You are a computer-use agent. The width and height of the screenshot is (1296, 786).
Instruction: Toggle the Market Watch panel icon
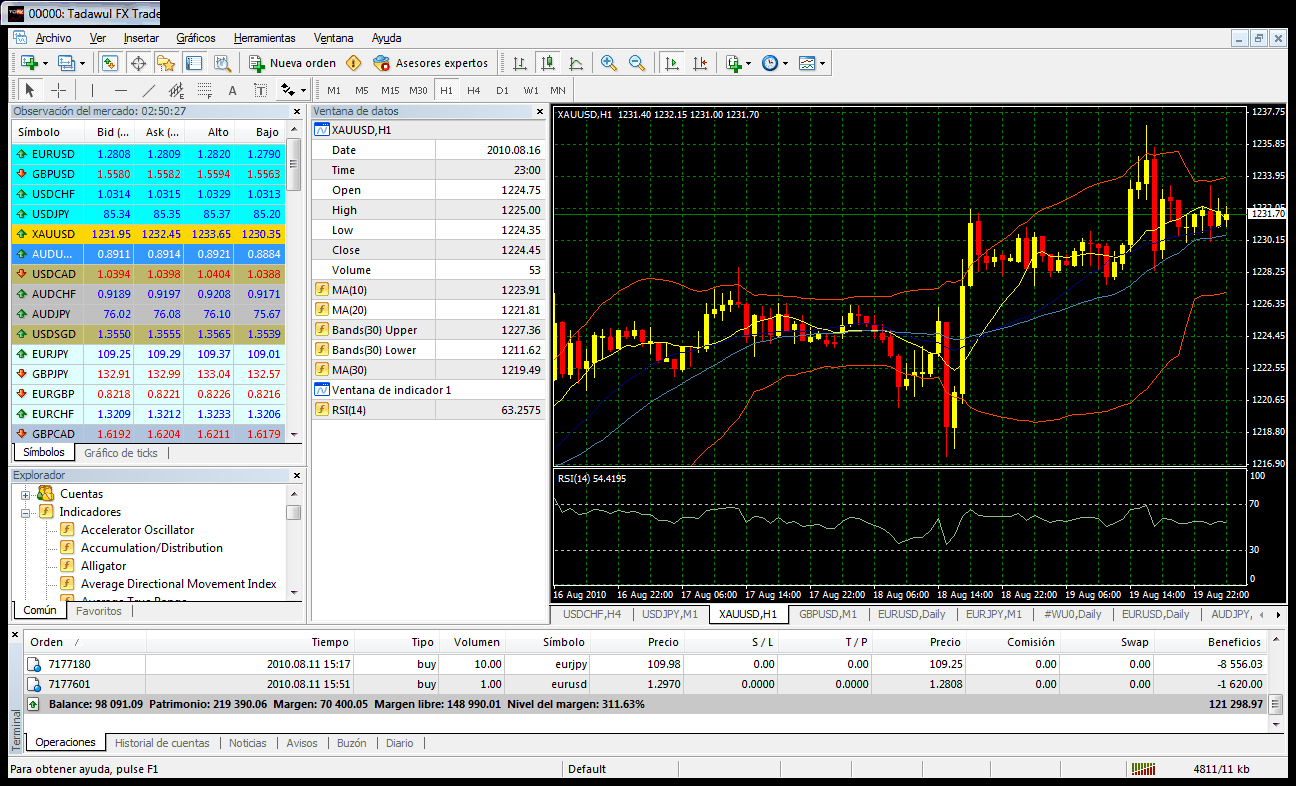[x=110, y=63]
